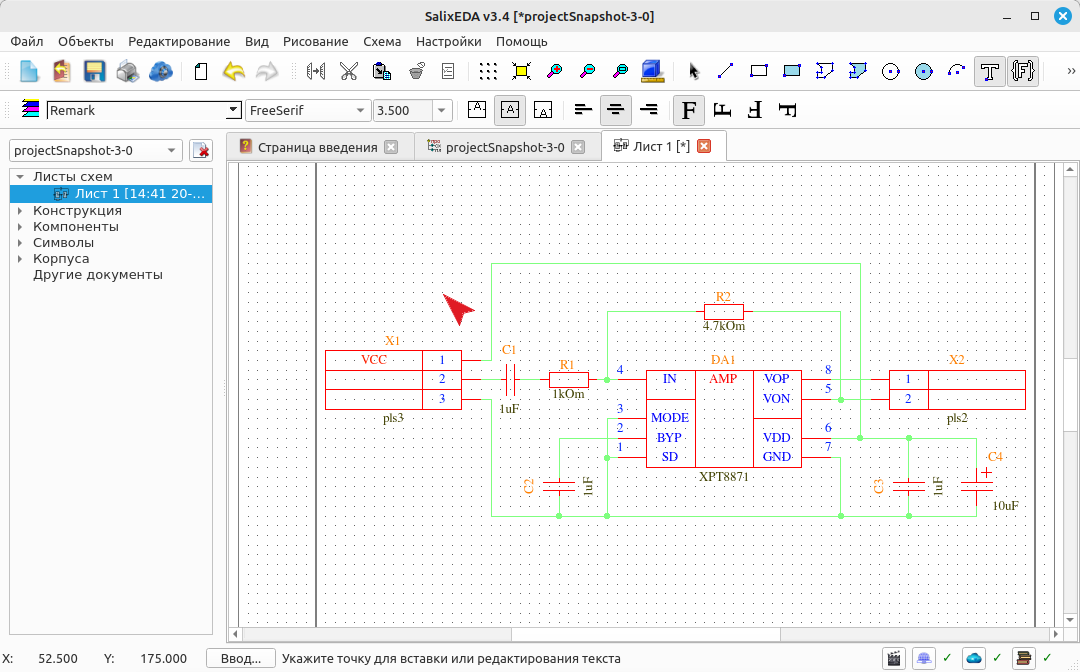Click the blue 3D cube ruler icon
The height and width of the screenshot is (672, 1080).
tap(652, 71)
